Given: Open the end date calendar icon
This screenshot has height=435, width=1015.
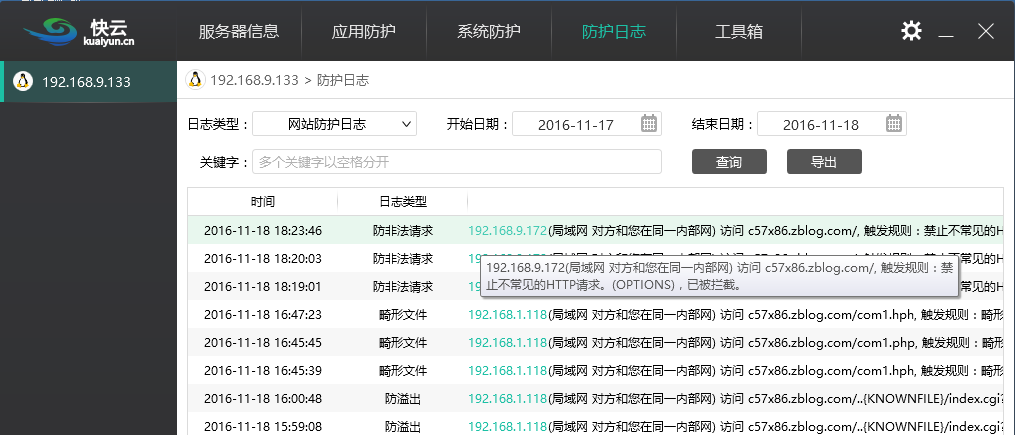Looking at the screenshot, I should pyautogui.click(x=895, y=124).
